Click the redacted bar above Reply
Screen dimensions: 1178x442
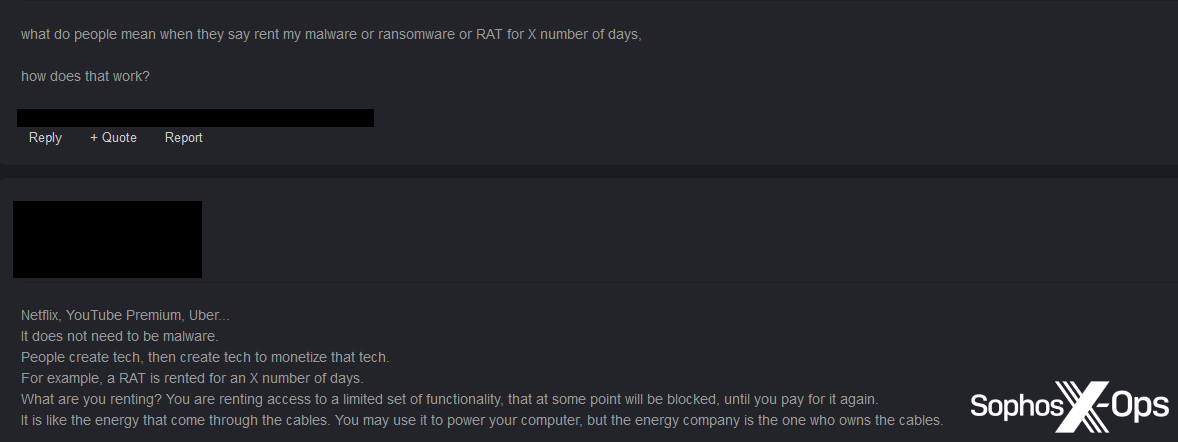pyautogui.click(x=196, y=118)
